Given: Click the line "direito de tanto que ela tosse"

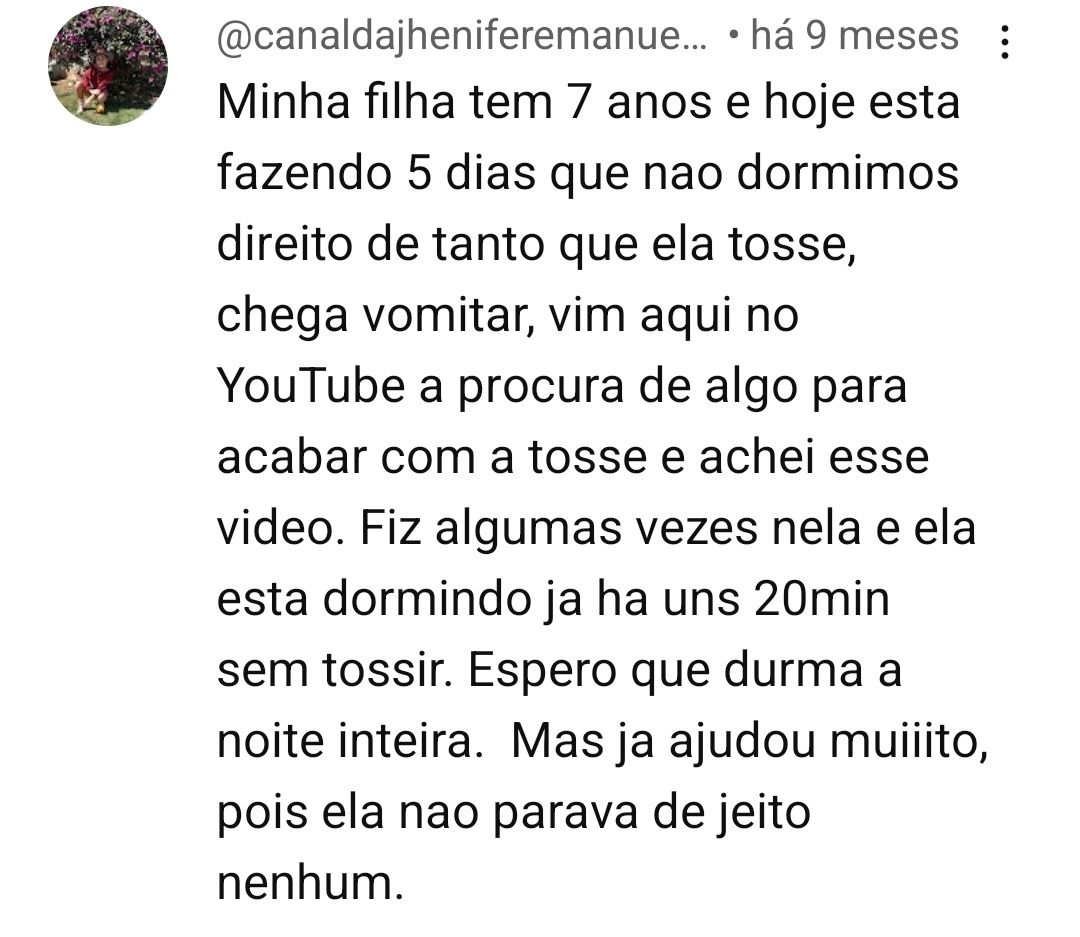Looking at the screenshot, I should (x=536, y=245).
